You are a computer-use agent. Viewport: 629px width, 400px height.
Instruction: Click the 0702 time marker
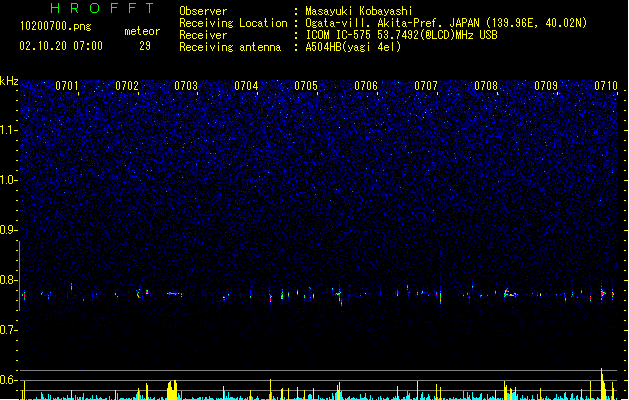(x=127, y=86)
